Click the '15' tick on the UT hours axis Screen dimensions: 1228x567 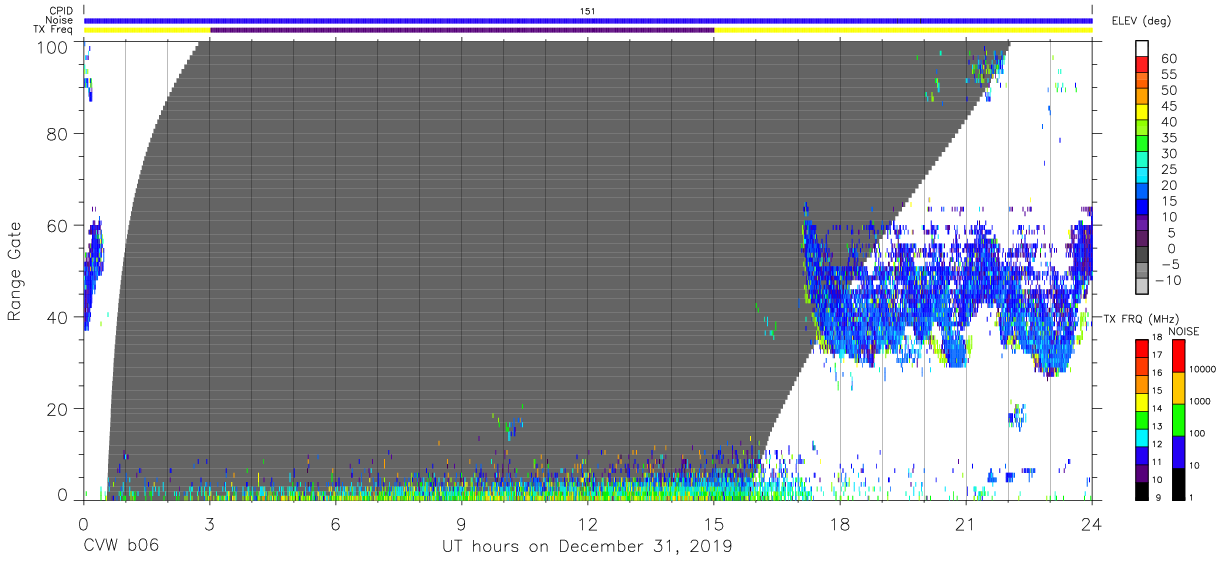coord(714,523)
